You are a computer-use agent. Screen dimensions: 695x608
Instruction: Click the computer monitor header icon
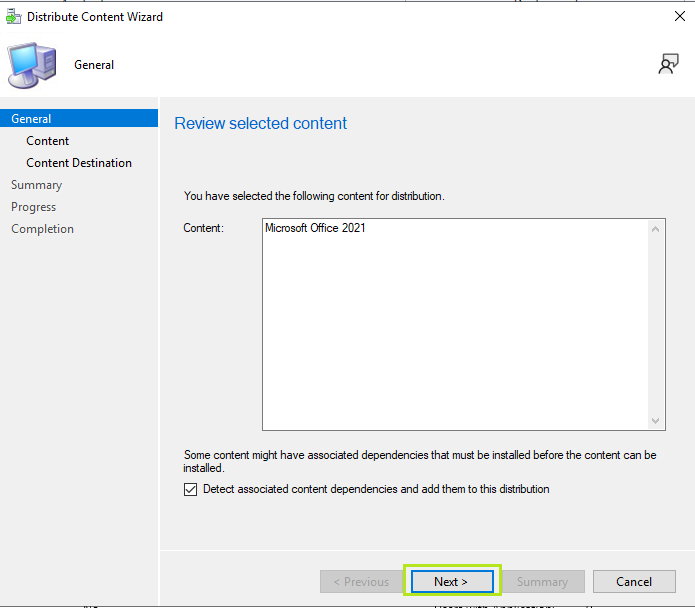(32, 65)
